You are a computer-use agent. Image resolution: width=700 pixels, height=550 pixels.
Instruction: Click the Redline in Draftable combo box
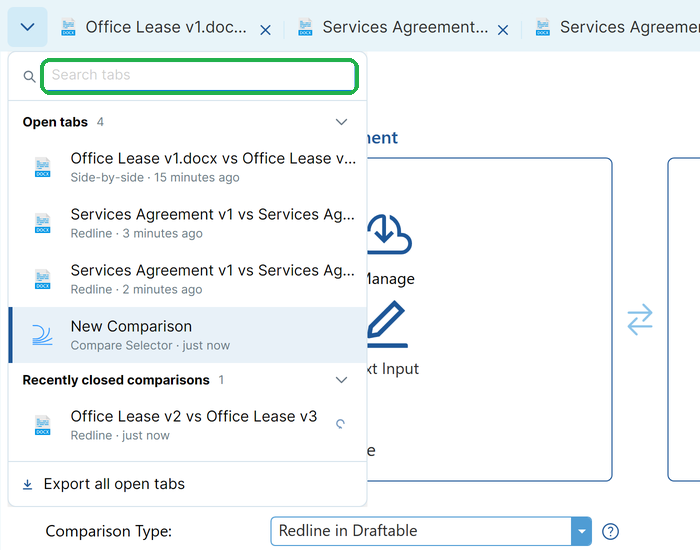click(x=431, y=531)
